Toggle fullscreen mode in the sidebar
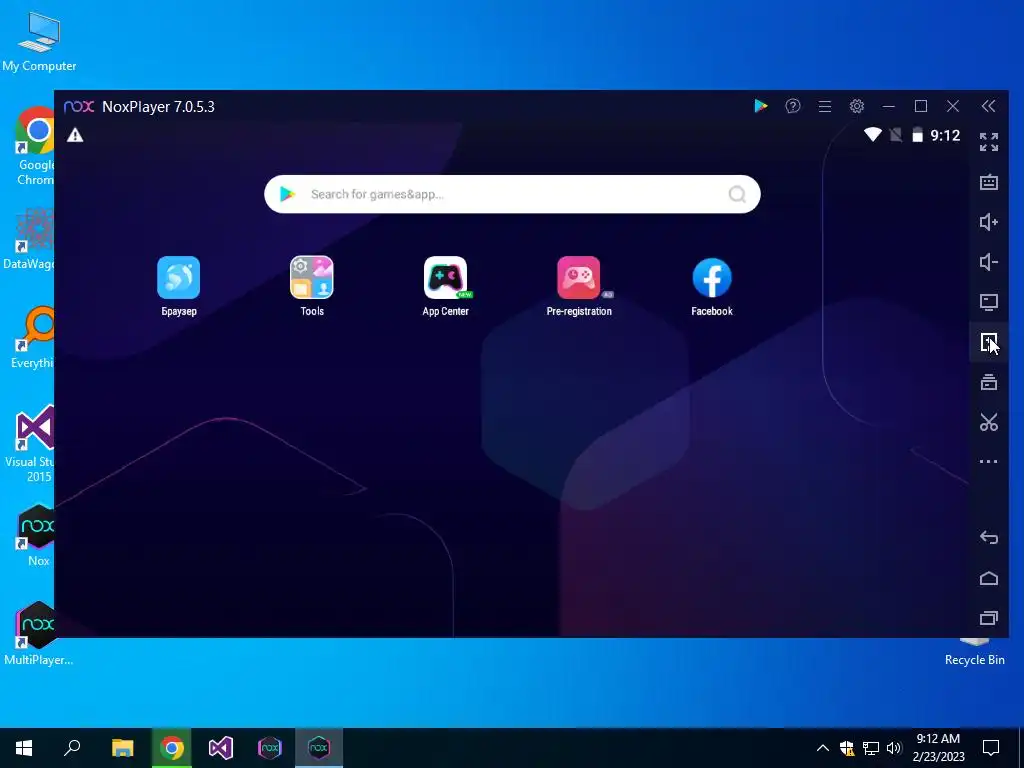The image size is (1024, 768). [x=989, y=142]
